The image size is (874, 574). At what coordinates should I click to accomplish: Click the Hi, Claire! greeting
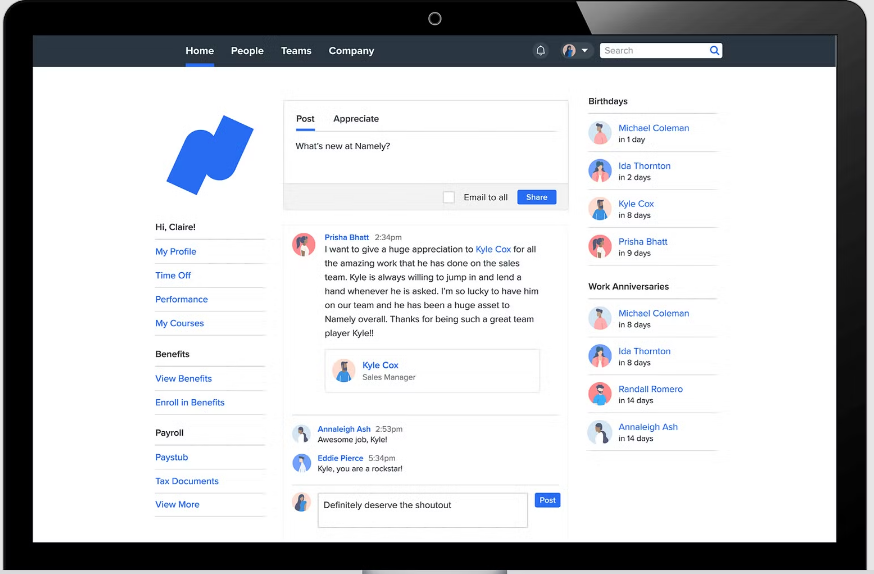(175, 227)
